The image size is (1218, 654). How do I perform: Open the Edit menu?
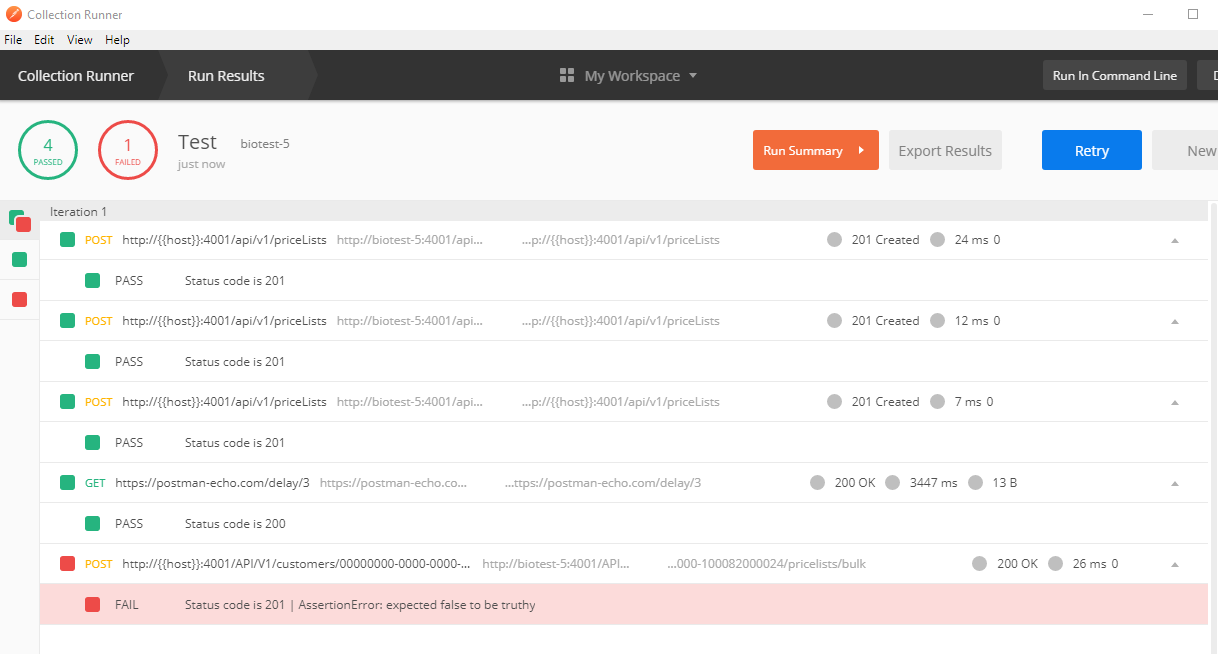[44, 40]
